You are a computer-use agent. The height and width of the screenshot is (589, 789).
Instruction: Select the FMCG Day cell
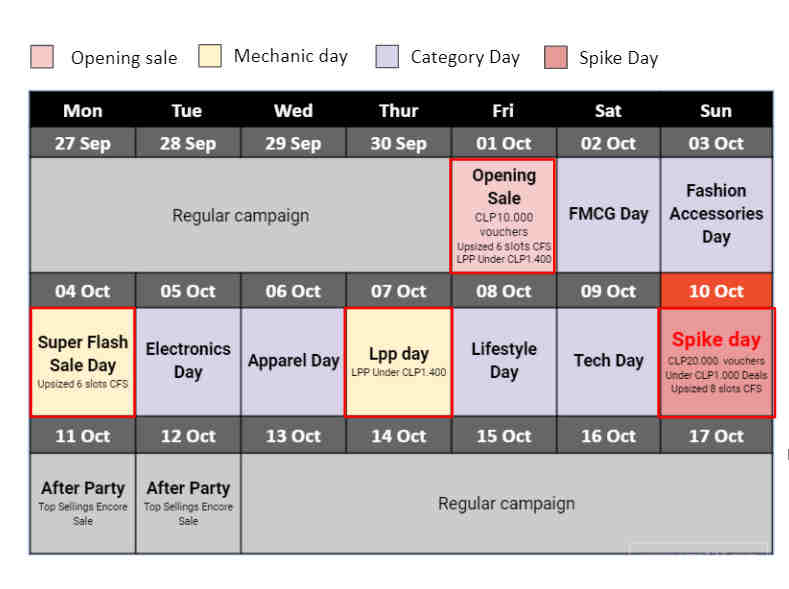[x=608, y=215]
